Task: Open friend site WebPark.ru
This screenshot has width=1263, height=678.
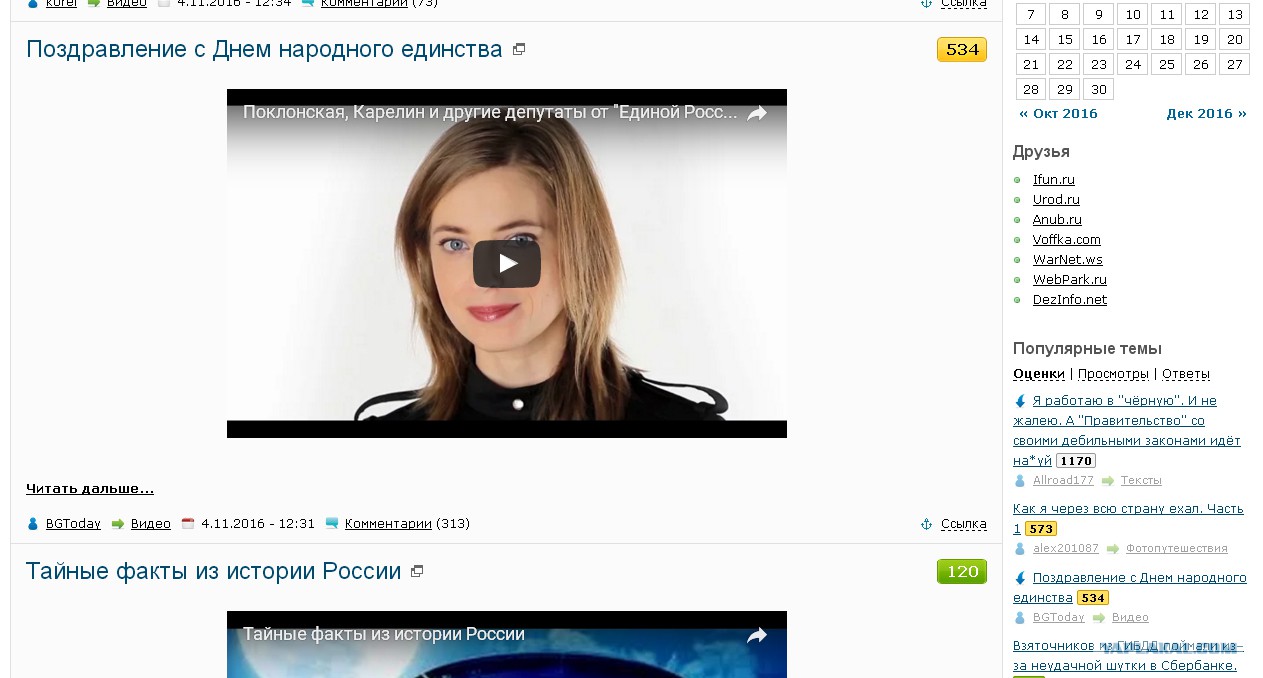Action: [1070, 280]
